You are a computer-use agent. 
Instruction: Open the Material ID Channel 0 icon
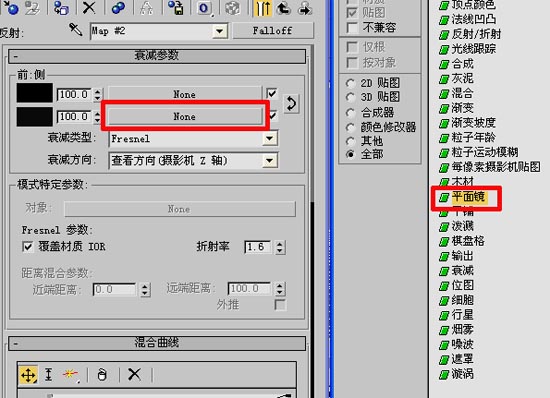[x=204, y=7]
